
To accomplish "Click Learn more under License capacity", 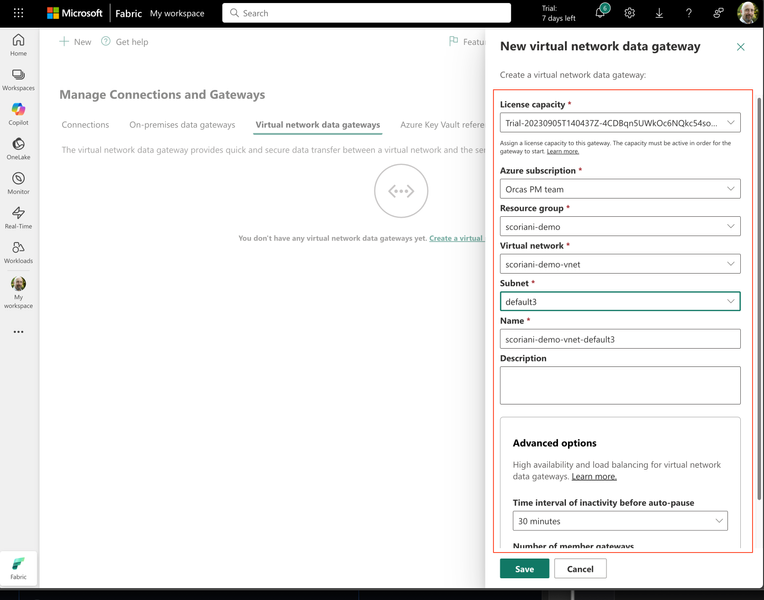I will click(x=563, y=152).
